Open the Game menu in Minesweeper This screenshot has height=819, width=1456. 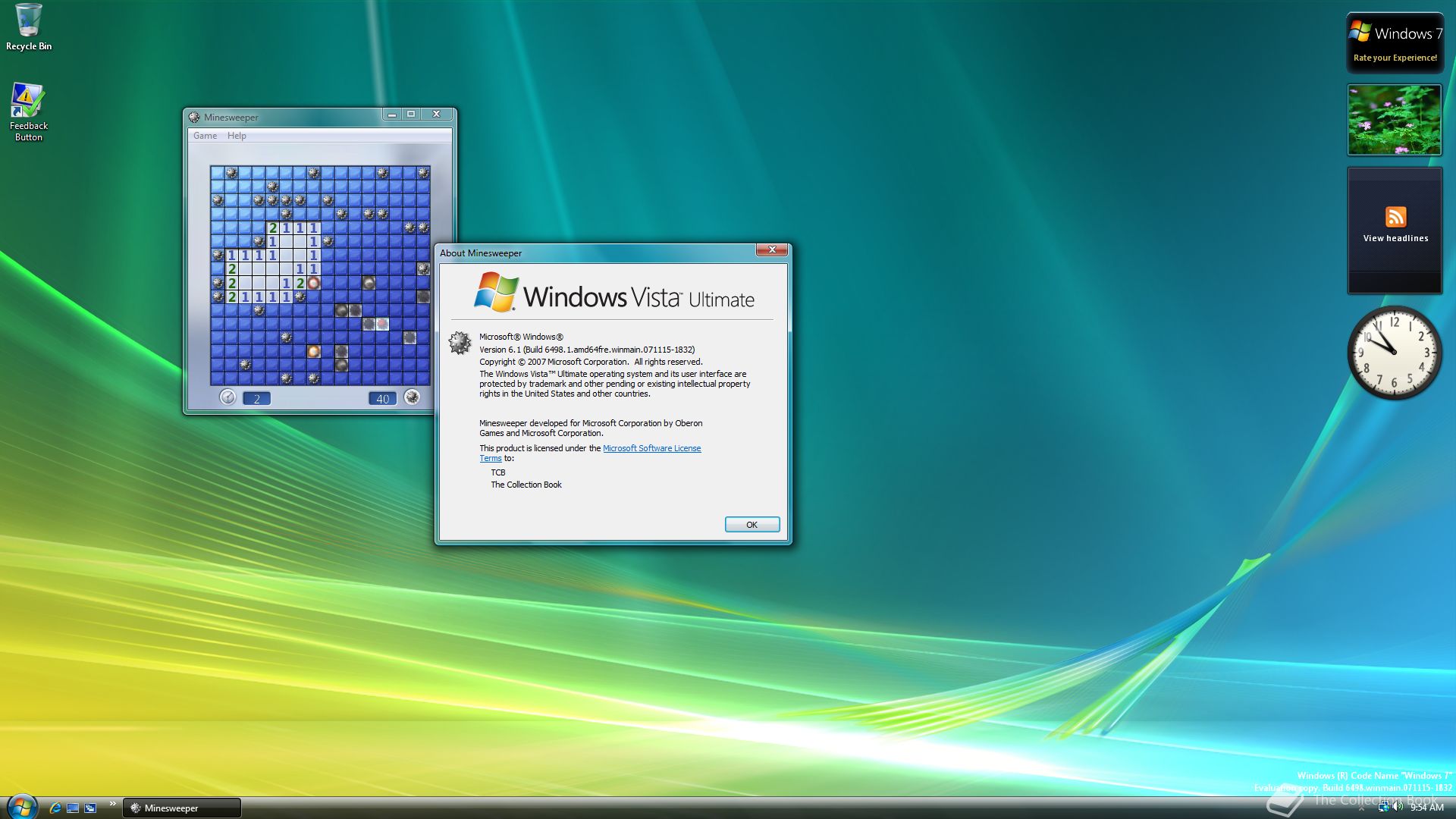click(x=205, y=136)
